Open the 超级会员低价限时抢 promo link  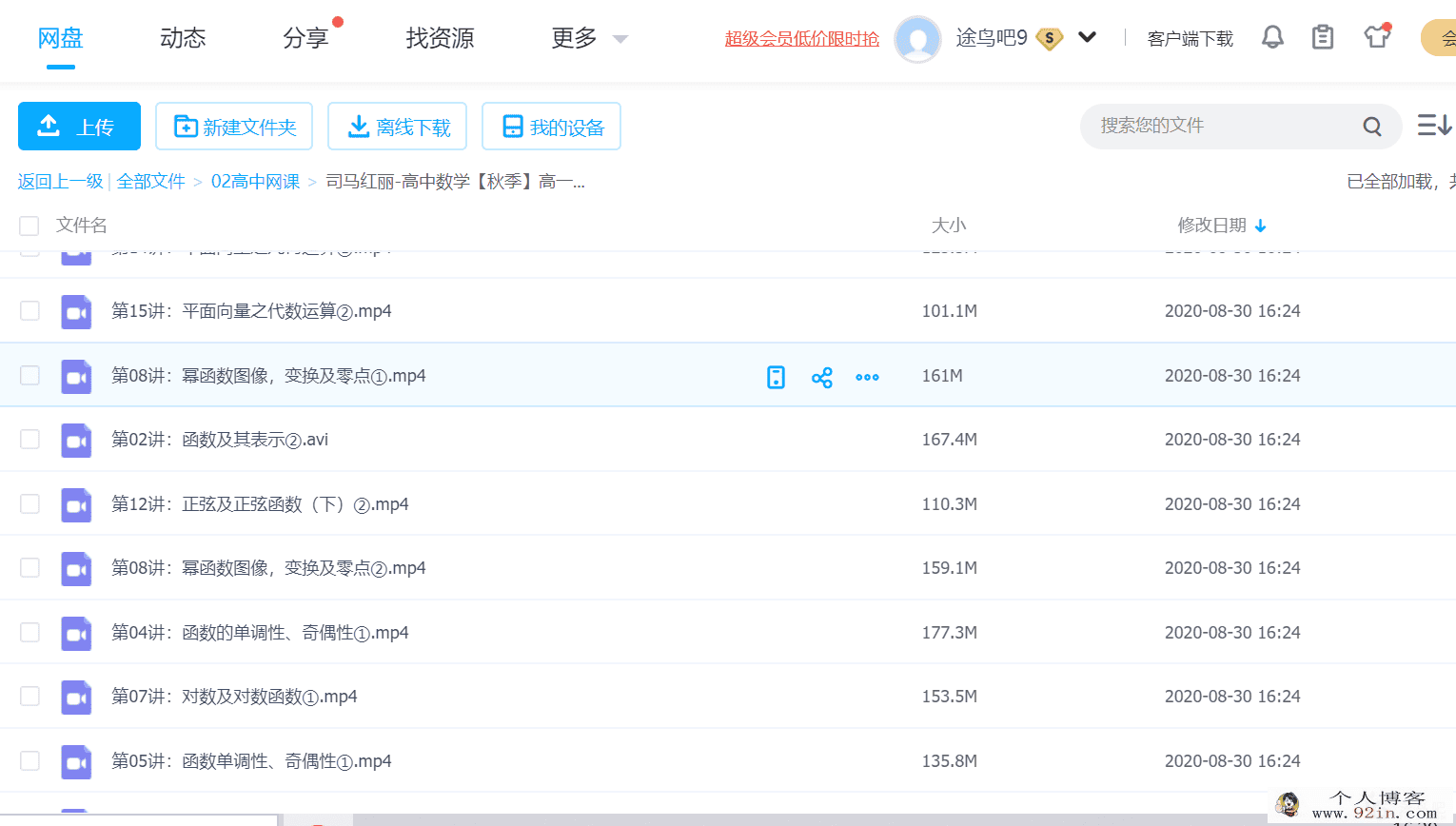pyautogui.click(x=802, y=39)
